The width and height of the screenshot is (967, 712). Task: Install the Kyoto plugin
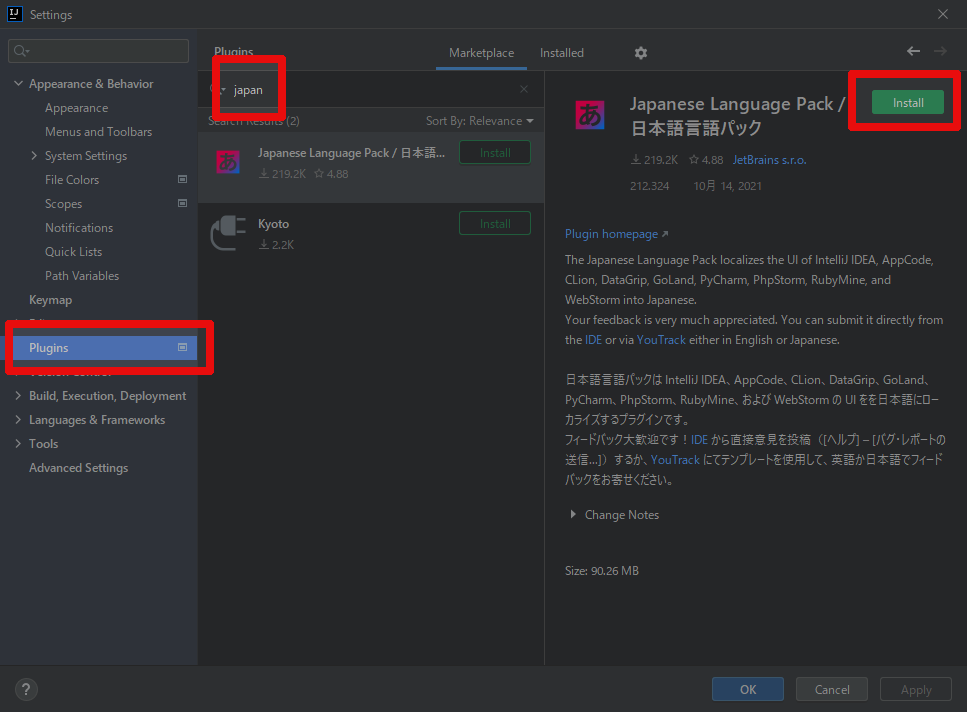click(495, 223)
